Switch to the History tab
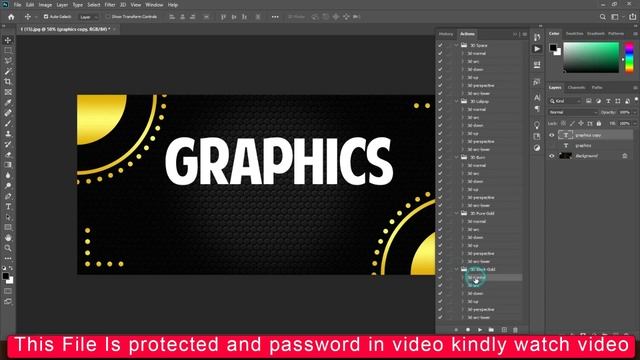This screenshot has width=640, height=360. click(446, 34)
